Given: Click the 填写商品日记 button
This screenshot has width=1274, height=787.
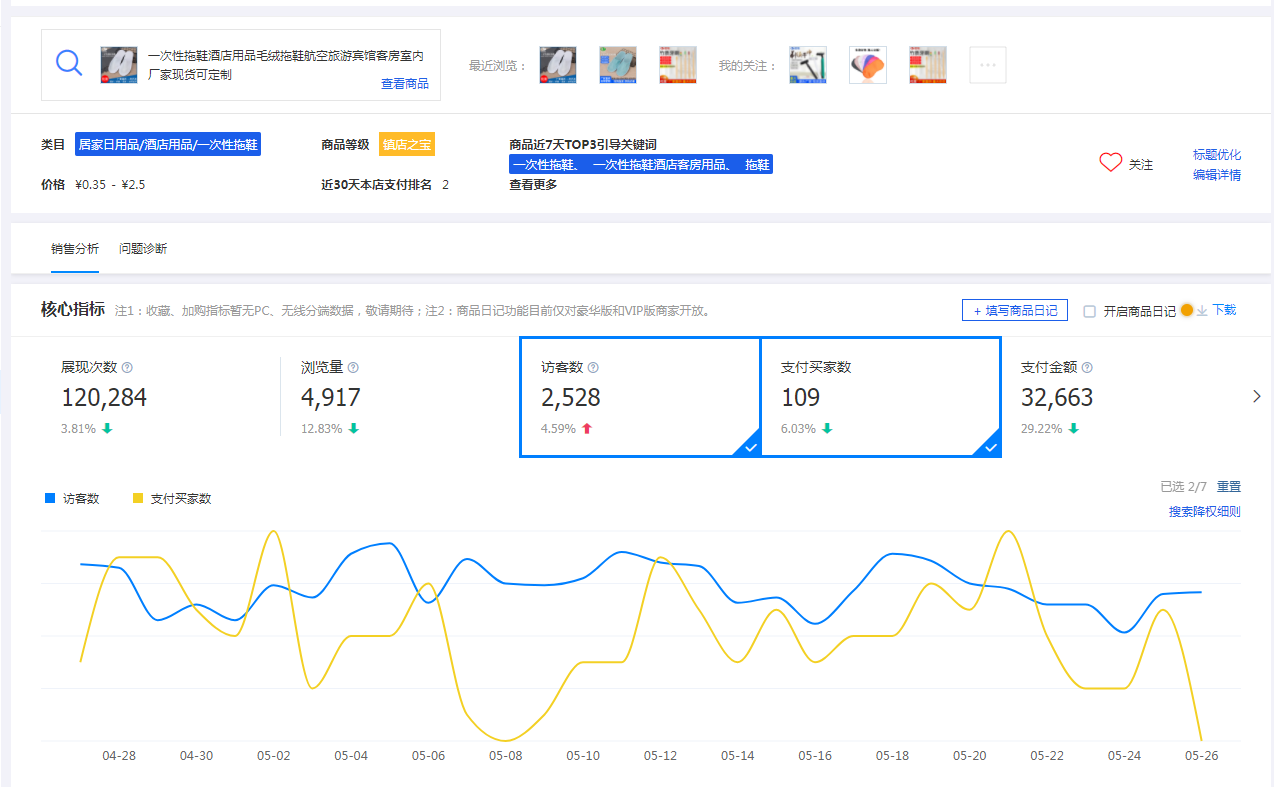Looking at the screenshot, I should pyautogui.click(x=1014, y=311).
